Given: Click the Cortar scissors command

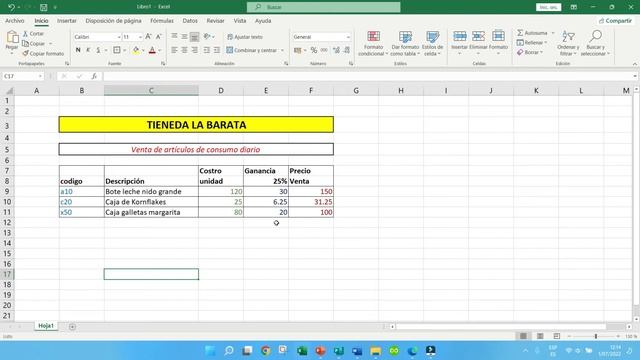Looking at the screenshot, I should click(33, 34).
